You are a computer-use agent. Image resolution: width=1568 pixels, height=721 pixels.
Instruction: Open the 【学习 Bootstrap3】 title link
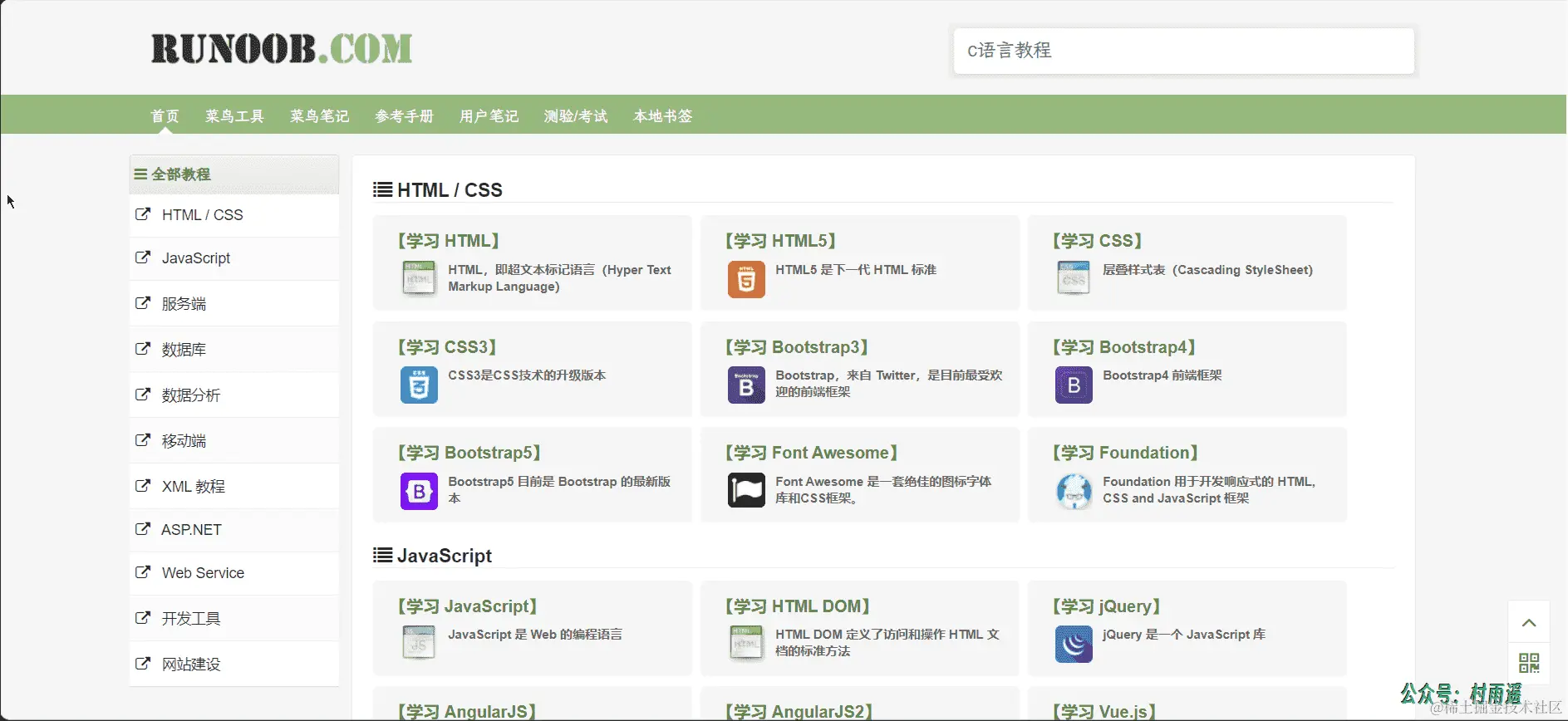[x=797, y=347]
